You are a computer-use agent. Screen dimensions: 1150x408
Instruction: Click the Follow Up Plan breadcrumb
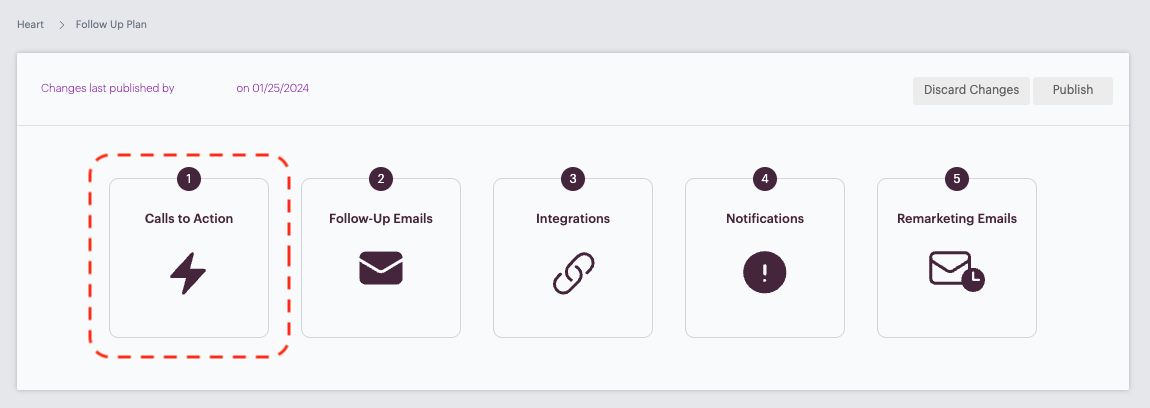click(x=111, y=24)
